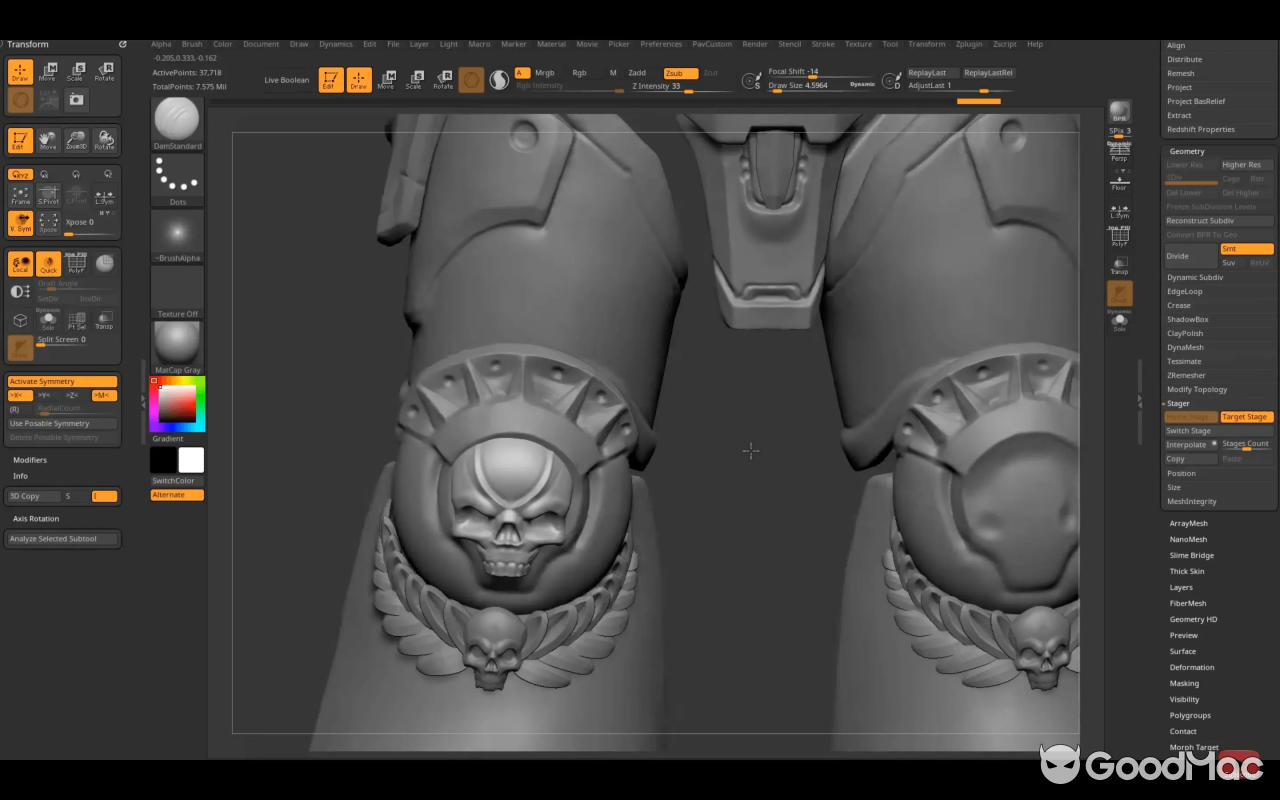Select the Rotate tool on the top shelf
This screenshot has width=1280, height=800.
[443, 80]
